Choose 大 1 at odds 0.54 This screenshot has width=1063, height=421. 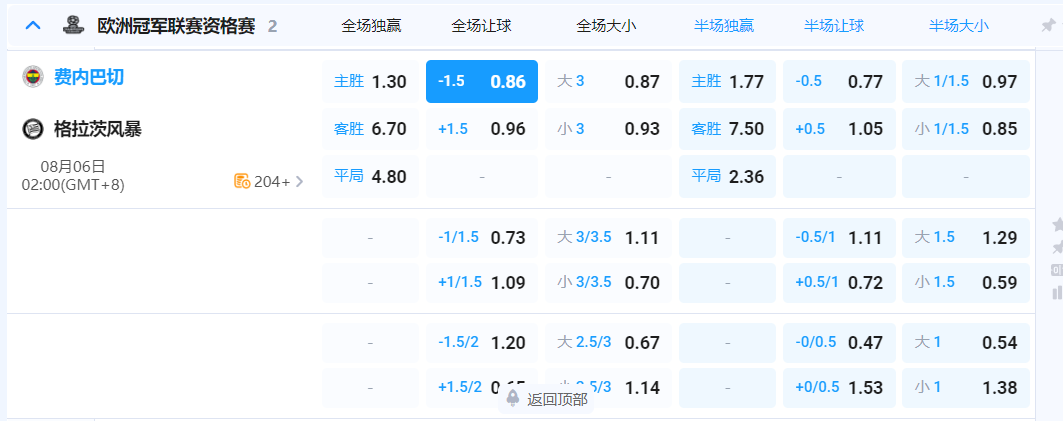point(966,342)
